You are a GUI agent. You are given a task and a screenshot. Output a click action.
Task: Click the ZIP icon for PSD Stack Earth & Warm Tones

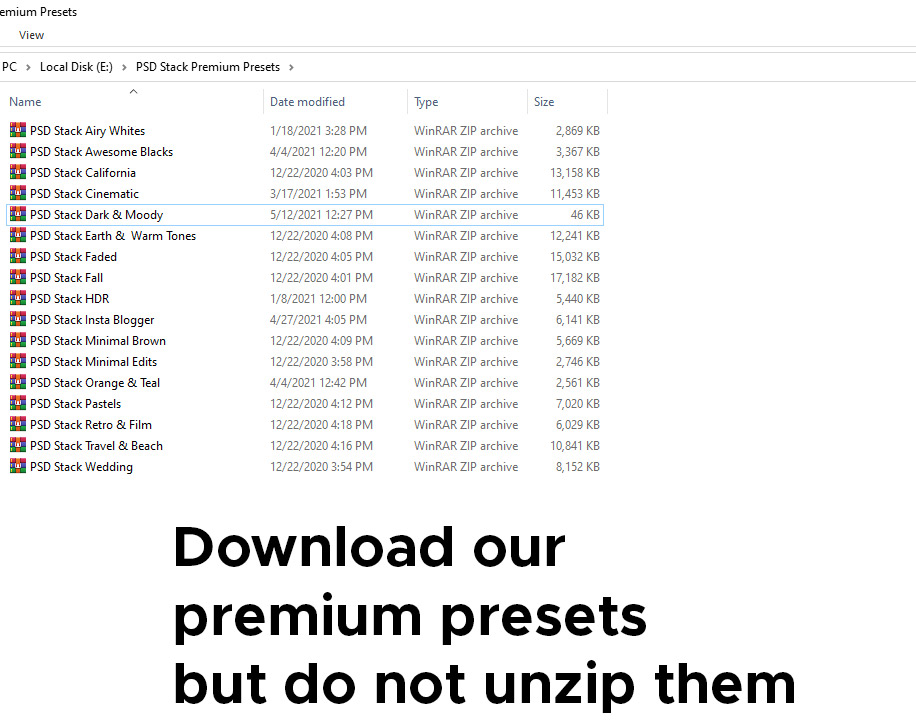[18, 235]
